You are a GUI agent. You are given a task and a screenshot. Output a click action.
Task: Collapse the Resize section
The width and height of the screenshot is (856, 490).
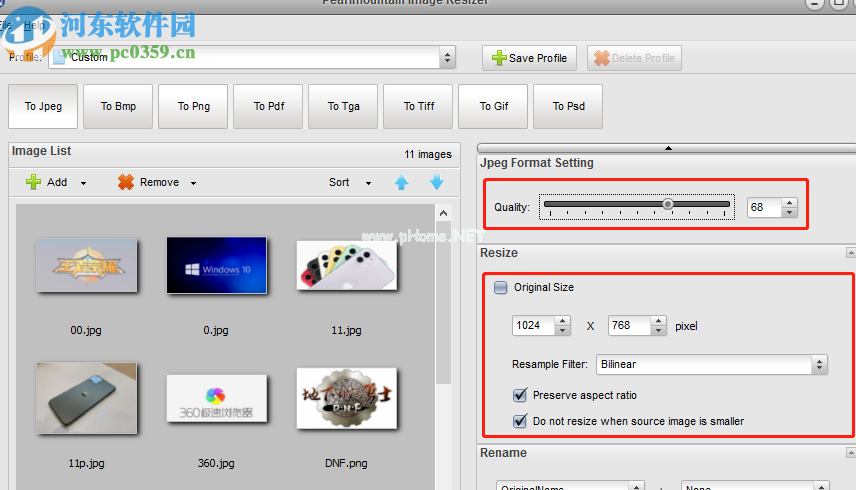[850, 254]
